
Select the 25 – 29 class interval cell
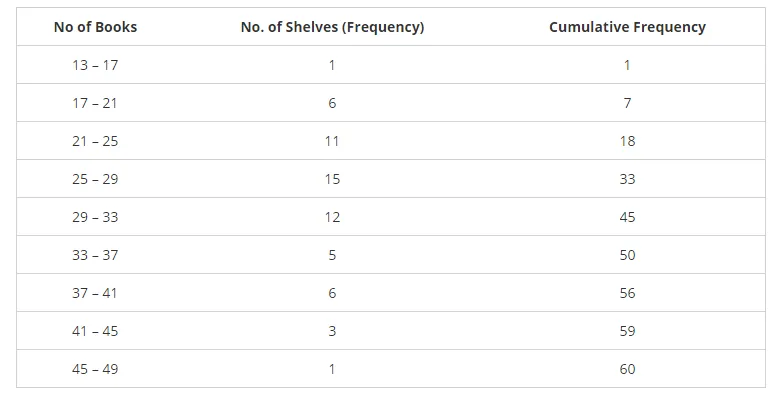pyautogui.click(x=95, y=179)
